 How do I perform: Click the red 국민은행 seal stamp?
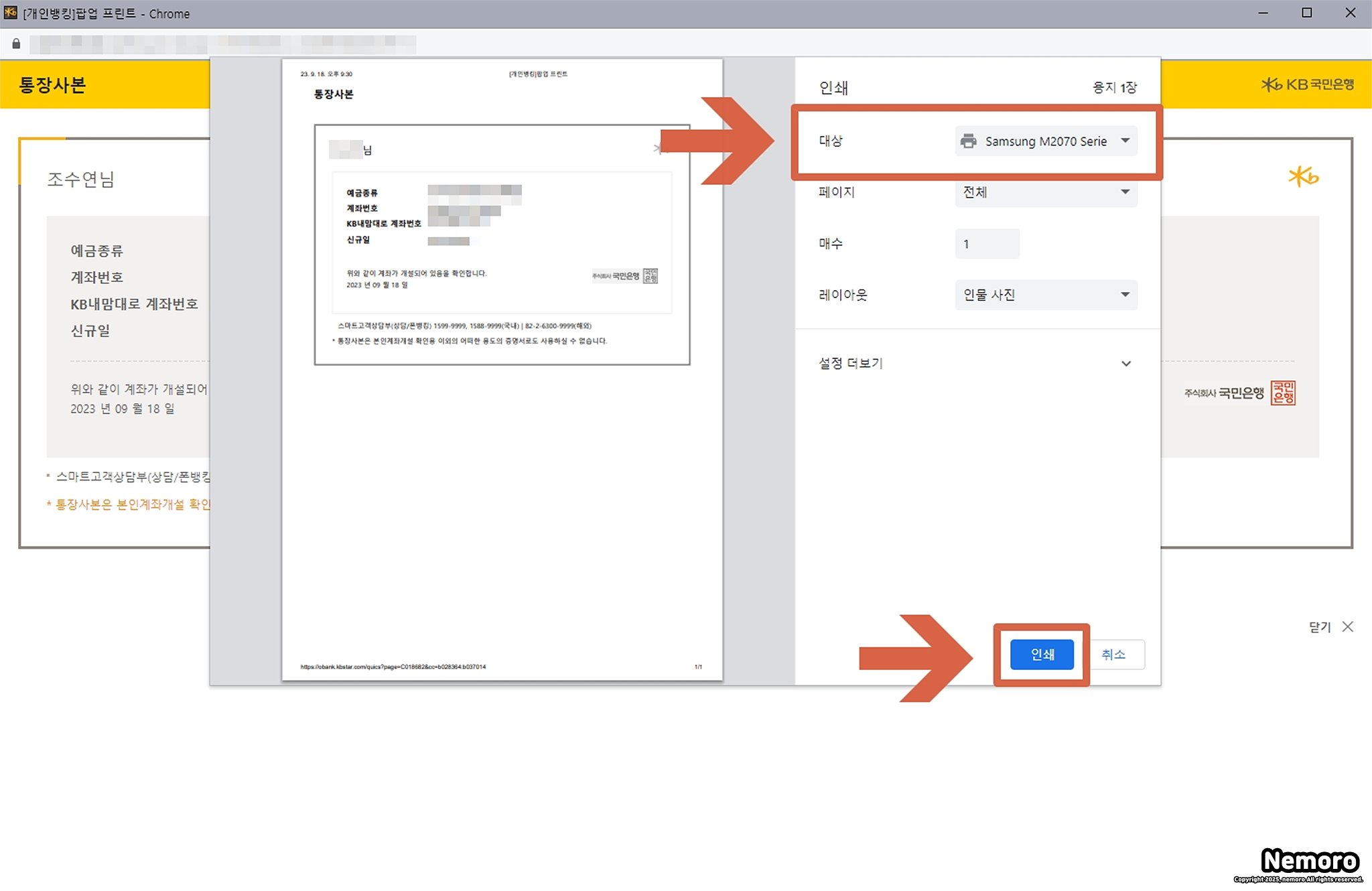click(x=1283, y=393)
